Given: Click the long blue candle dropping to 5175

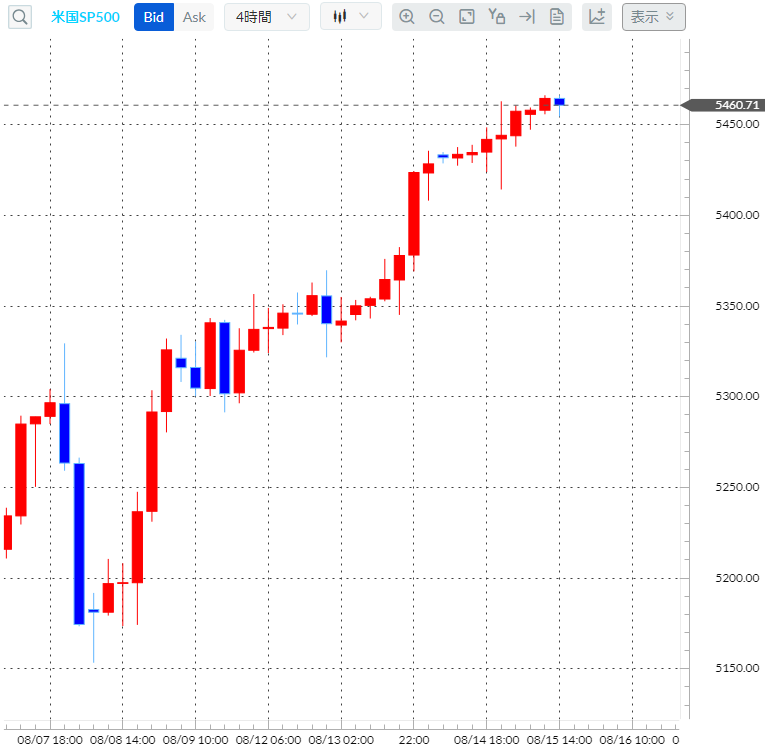Looking at the screenshot, I should point(79,544).
